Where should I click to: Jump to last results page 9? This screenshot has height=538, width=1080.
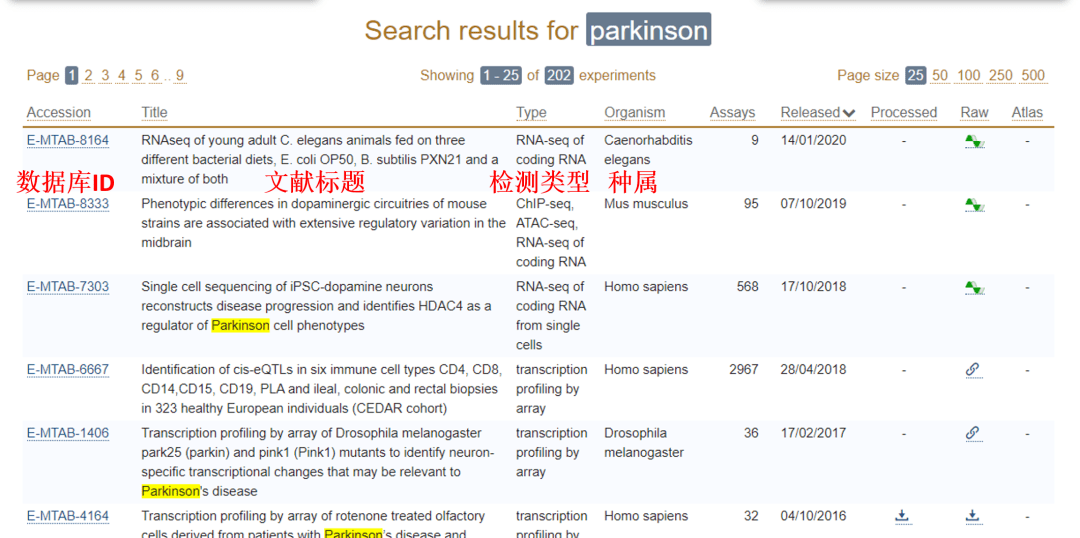click(x=180, y=75)
